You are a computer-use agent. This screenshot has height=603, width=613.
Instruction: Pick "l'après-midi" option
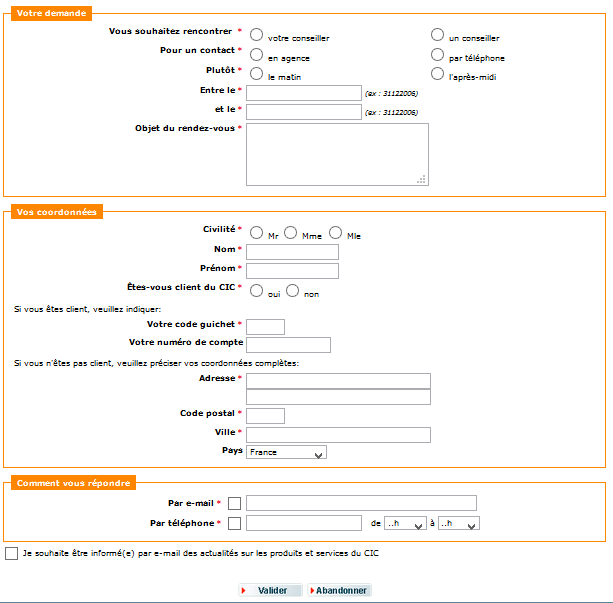437,74
